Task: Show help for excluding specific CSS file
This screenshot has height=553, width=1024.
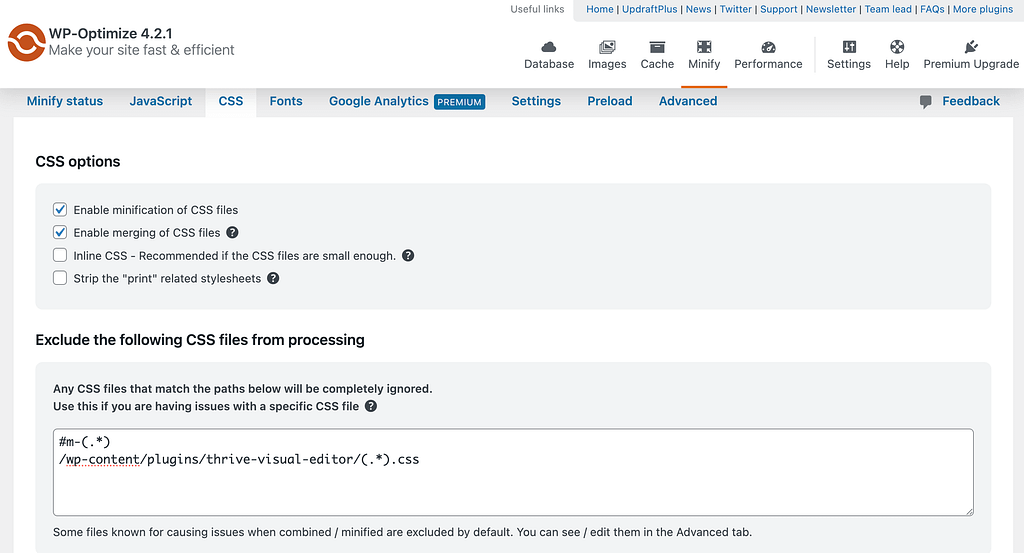Action: point(370,406)
